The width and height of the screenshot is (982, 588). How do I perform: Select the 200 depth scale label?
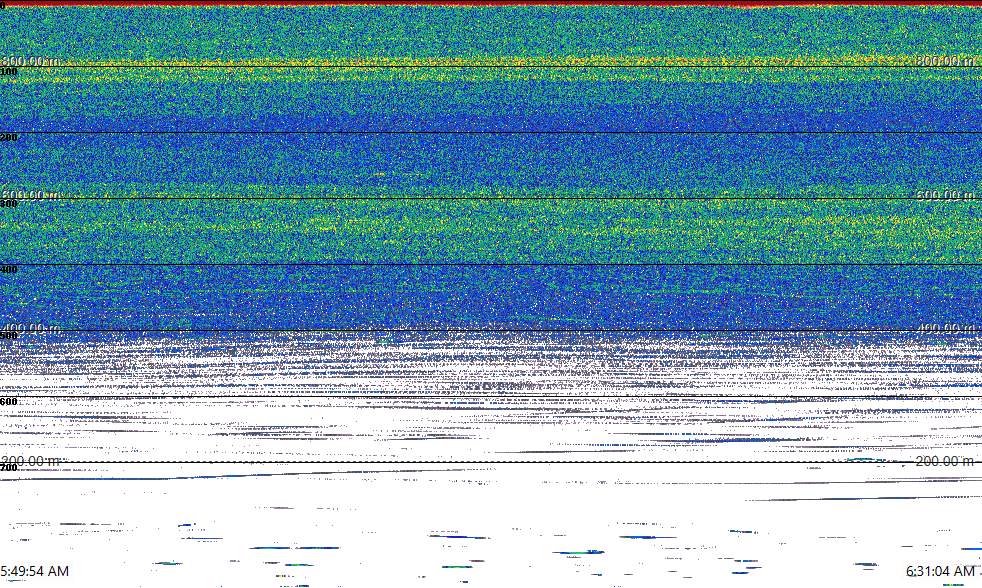tap(9, 138)
